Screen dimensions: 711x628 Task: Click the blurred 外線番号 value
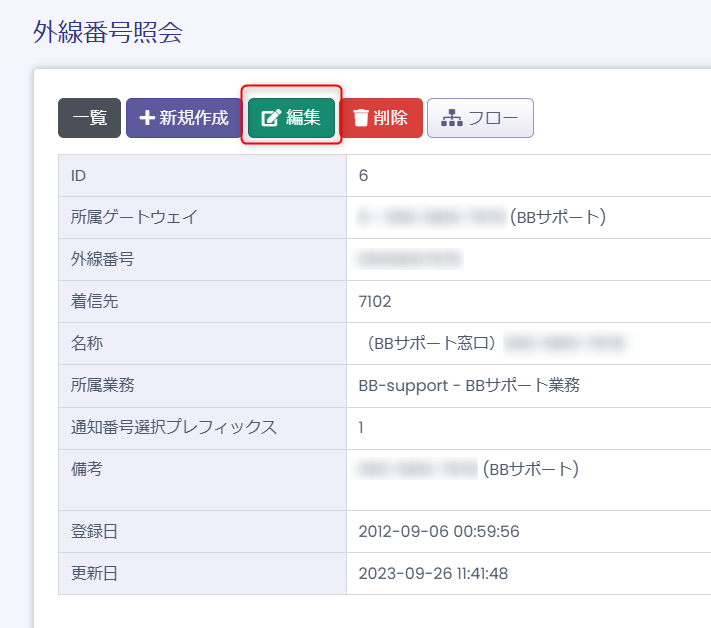(x=410, y=260)
